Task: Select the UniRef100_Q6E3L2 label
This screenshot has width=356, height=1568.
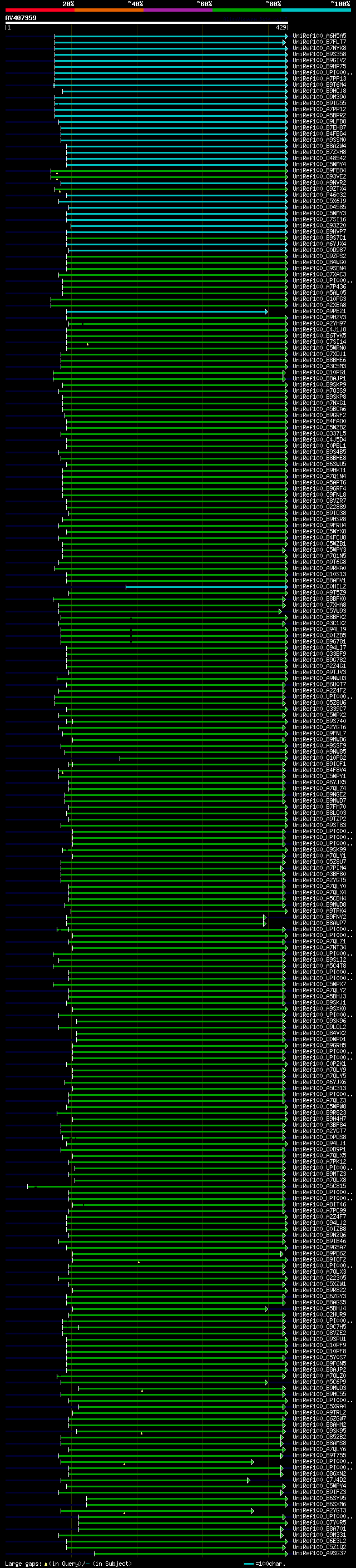Action: coord(319,1541)
